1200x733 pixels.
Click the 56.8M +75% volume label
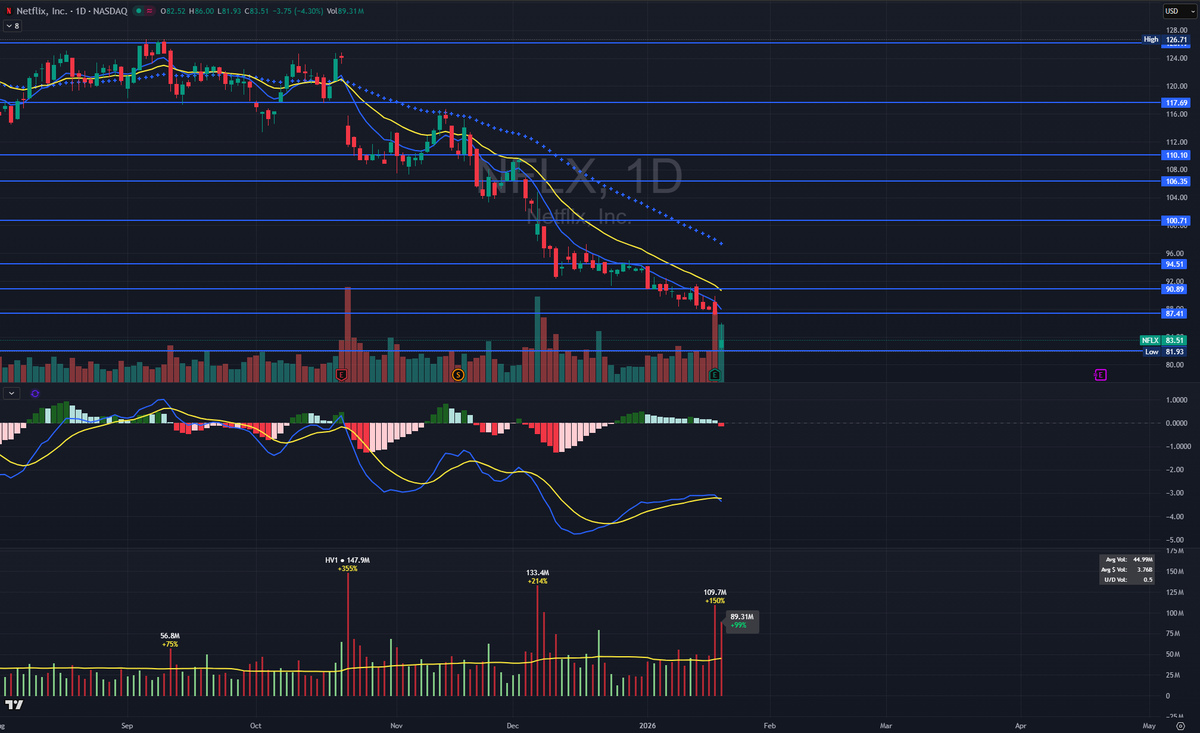pyautogui.click(x=170, y=640)
